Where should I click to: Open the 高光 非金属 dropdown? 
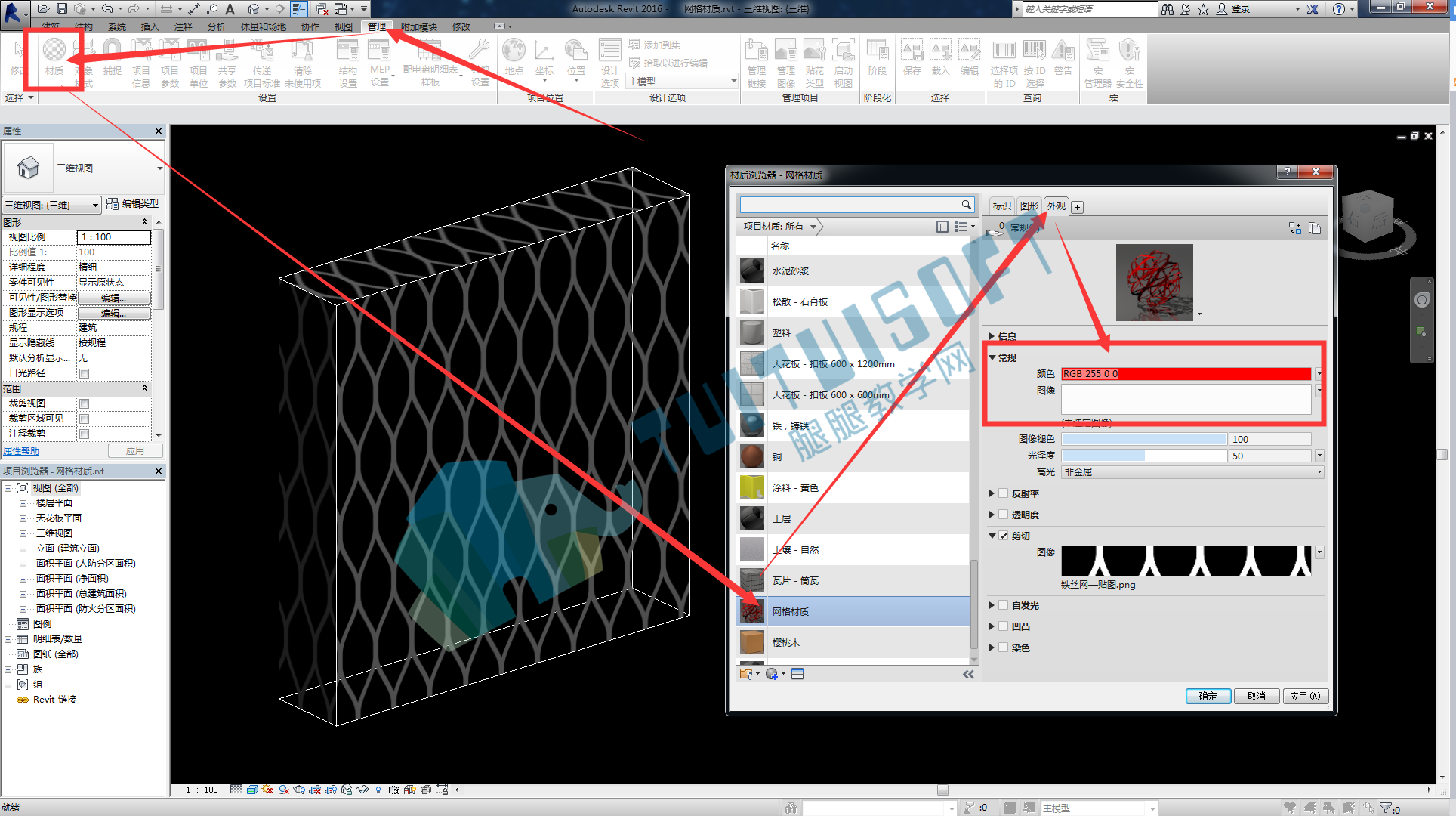click(1192, 472)
